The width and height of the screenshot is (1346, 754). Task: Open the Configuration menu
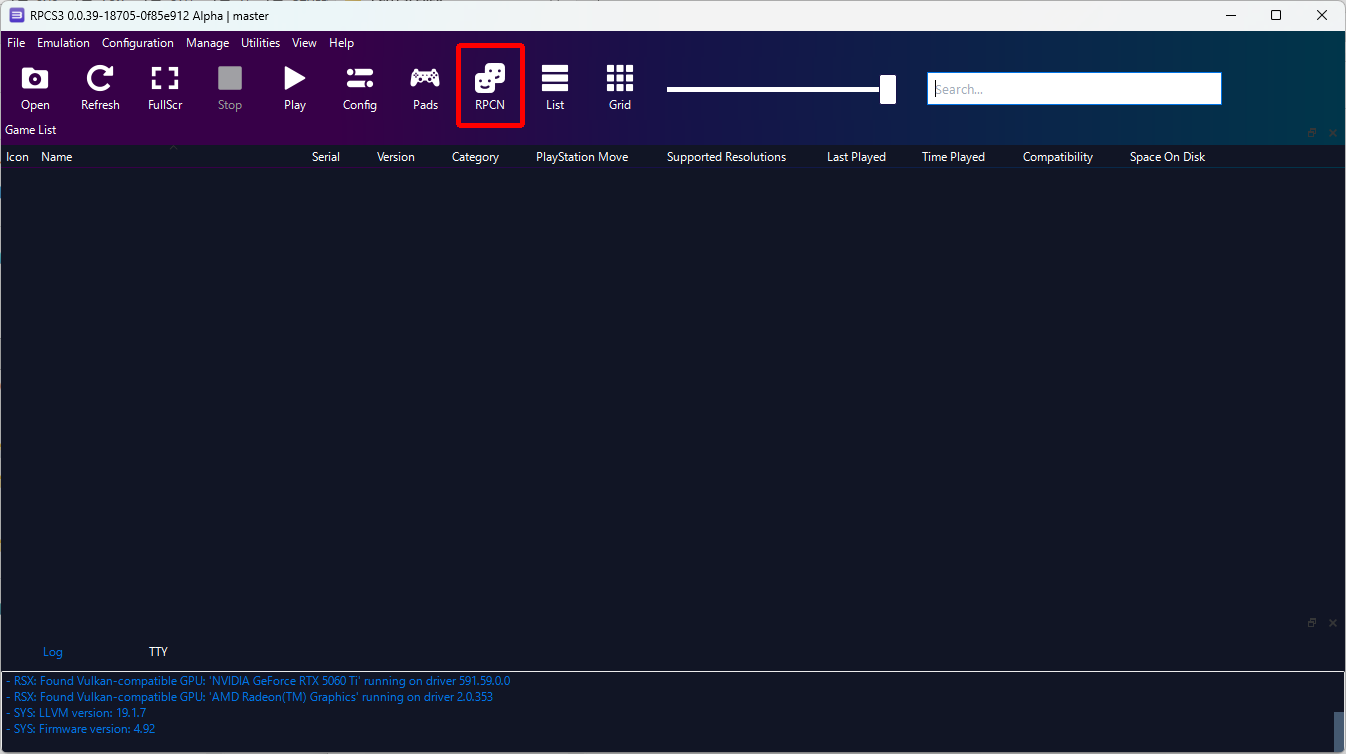[x=138, y=43]
